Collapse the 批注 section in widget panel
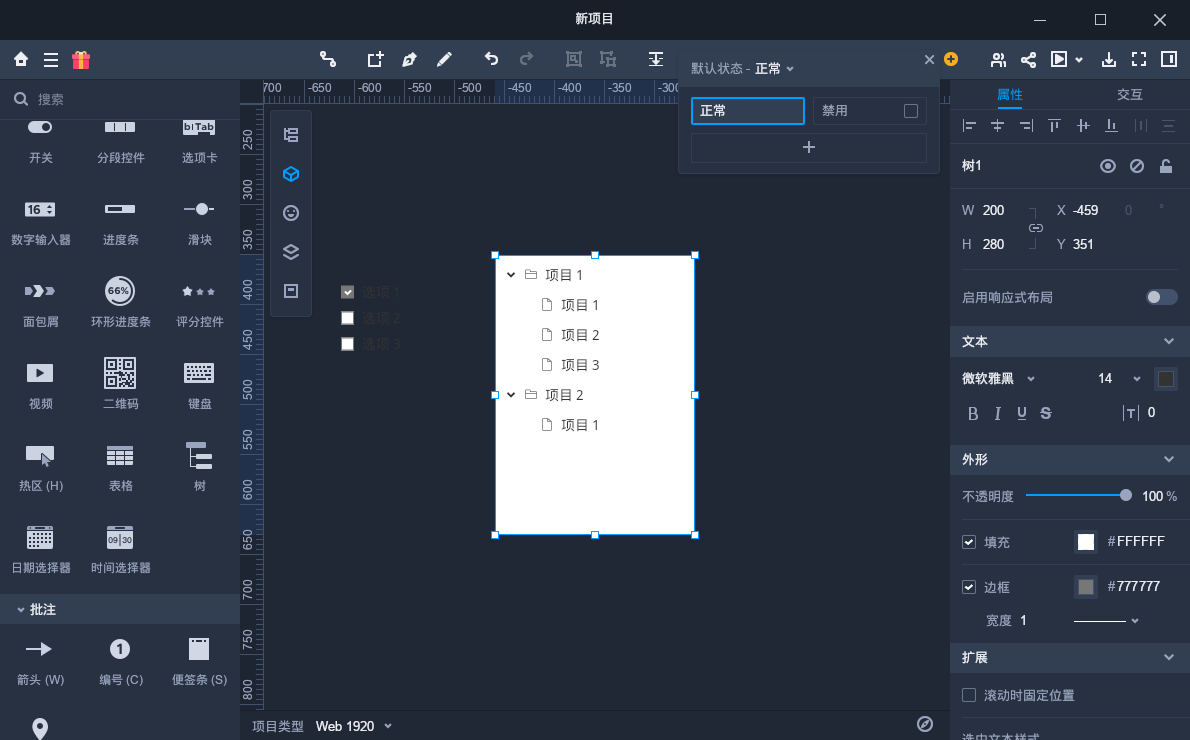 coord(21,609)
